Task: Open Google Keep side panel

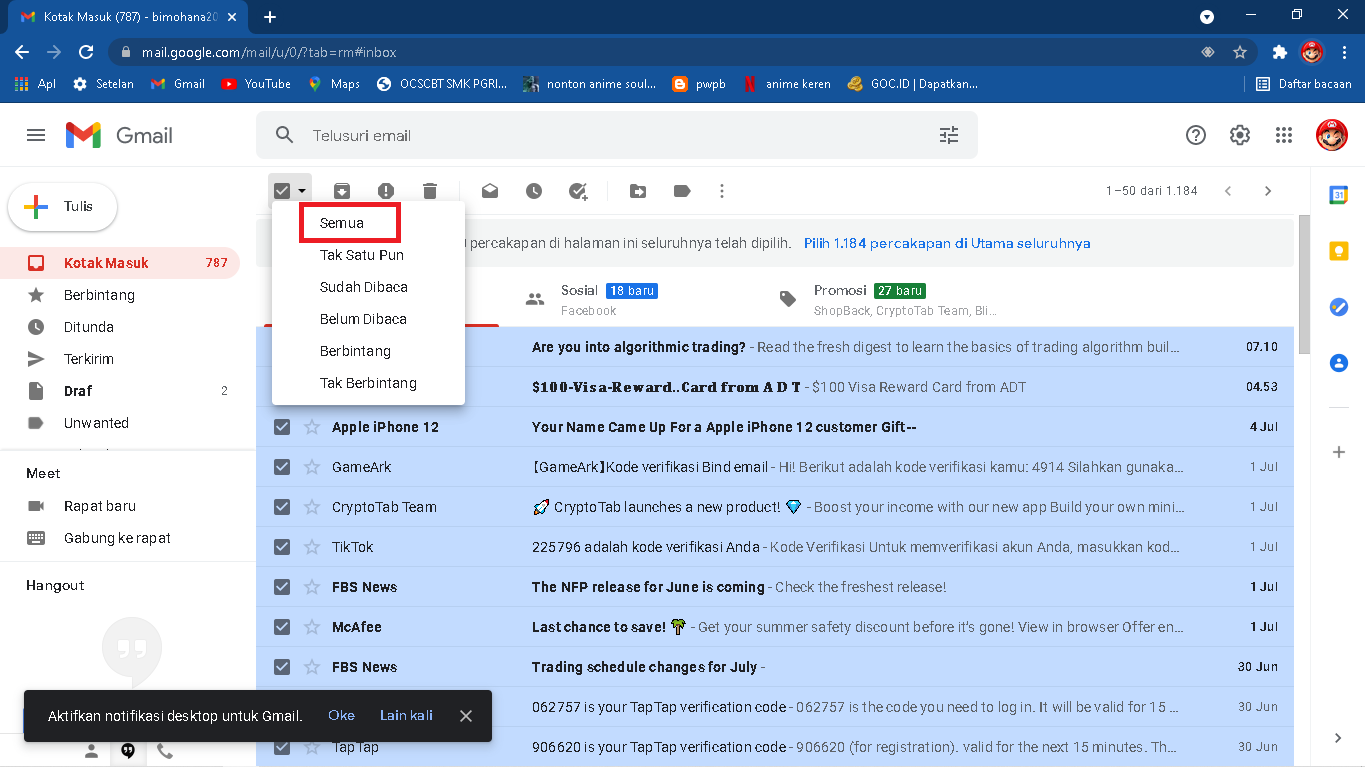Action: 1338,251
